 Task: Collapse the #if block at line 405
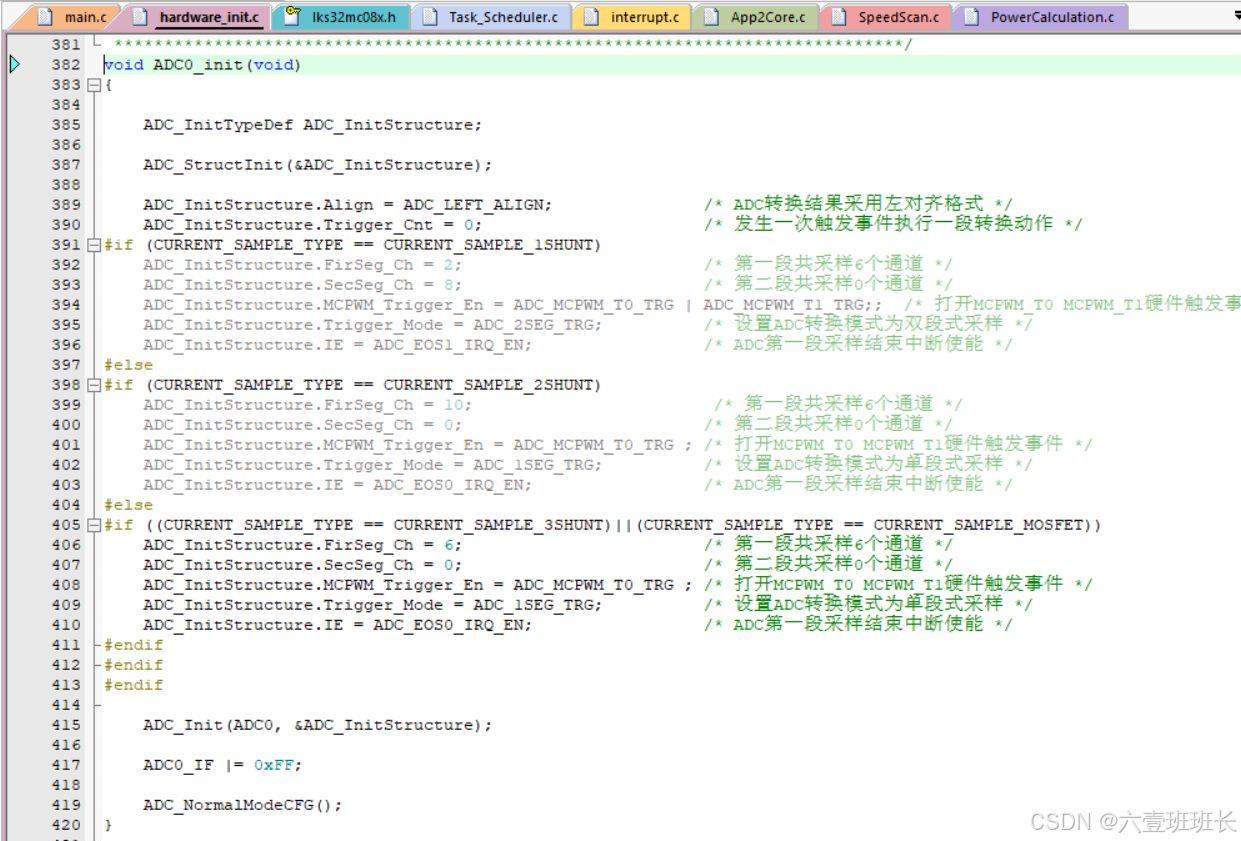coord(94,525)
